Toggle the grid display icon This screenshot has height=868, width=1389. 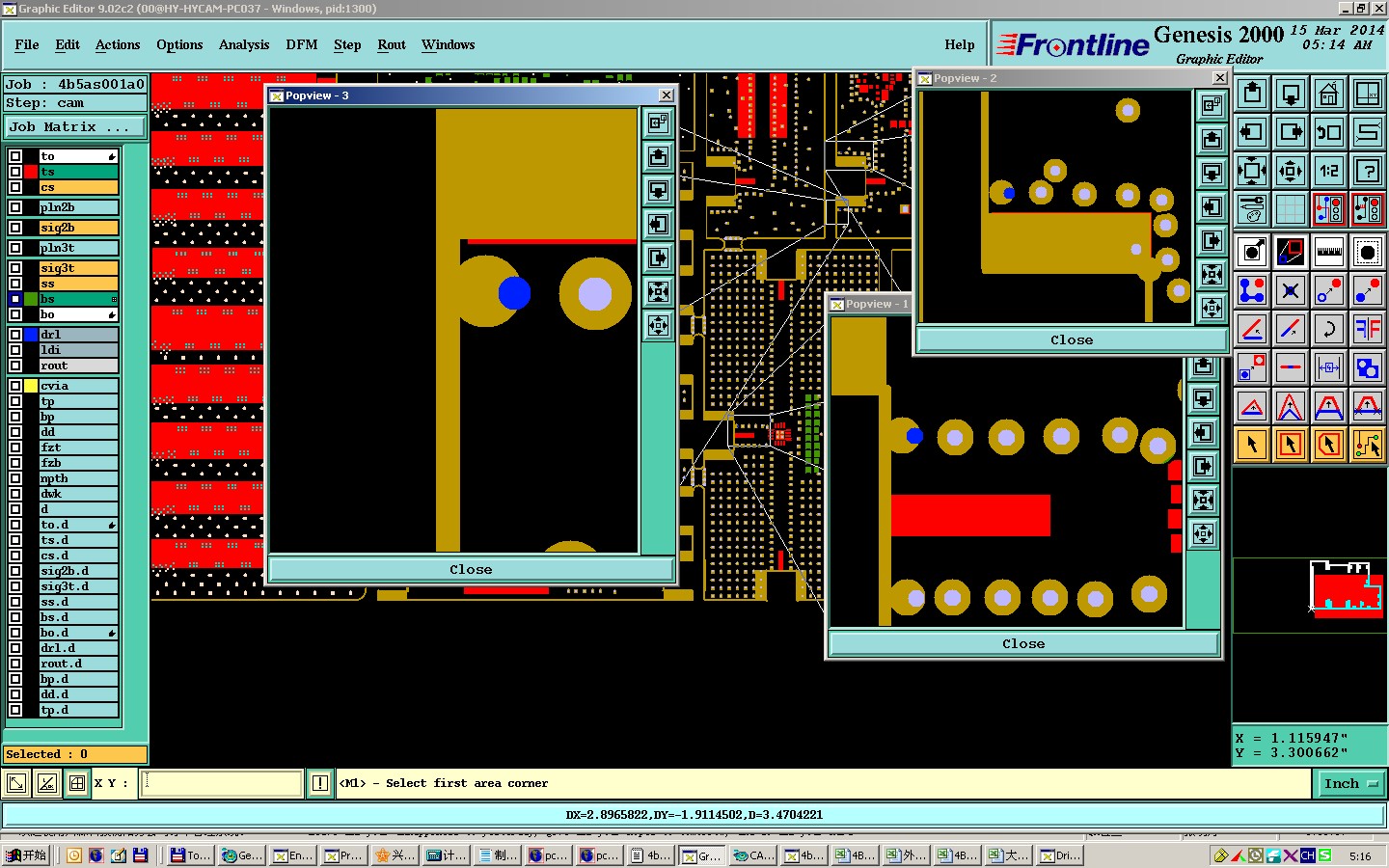1290,209
